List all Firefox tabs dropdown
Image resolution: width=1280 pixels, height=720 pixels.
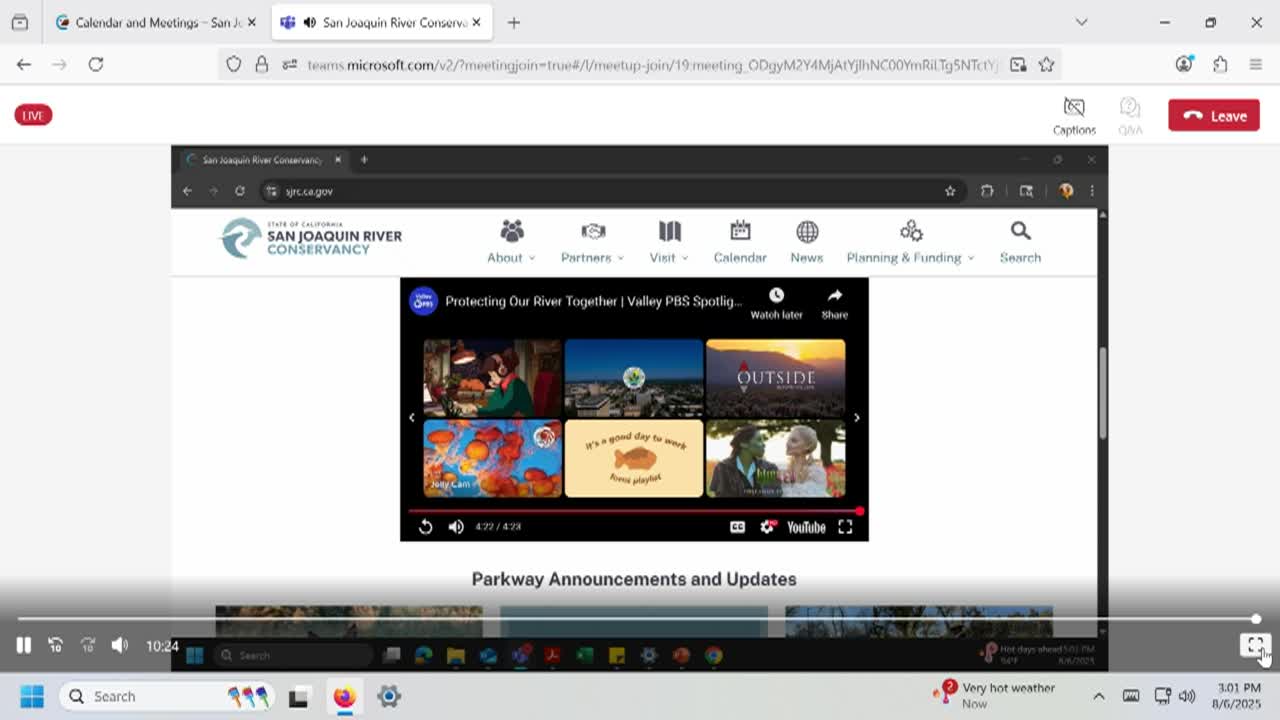click(1081, 22)
